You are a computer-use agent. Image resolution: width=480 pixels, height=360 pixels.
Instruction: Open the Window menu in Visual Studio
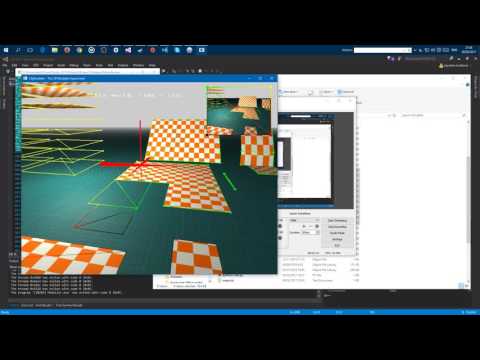[138, 65]
